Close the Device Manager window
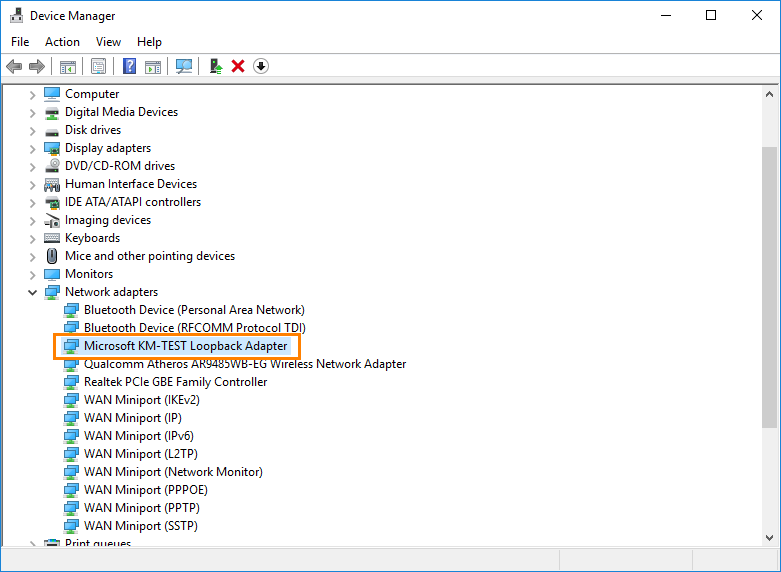The width and height of the screenshot is (781, 572). 757,15
